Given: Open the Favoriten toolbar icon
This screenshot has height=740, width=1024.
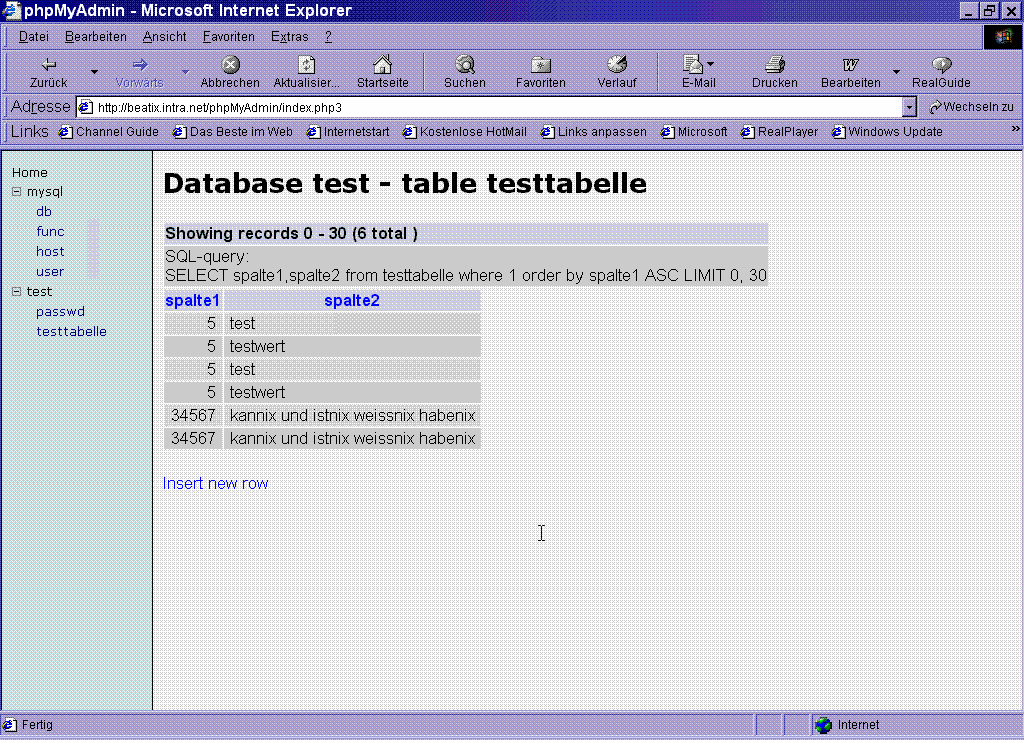Looking at the screenshot, I should click(541, 65).
